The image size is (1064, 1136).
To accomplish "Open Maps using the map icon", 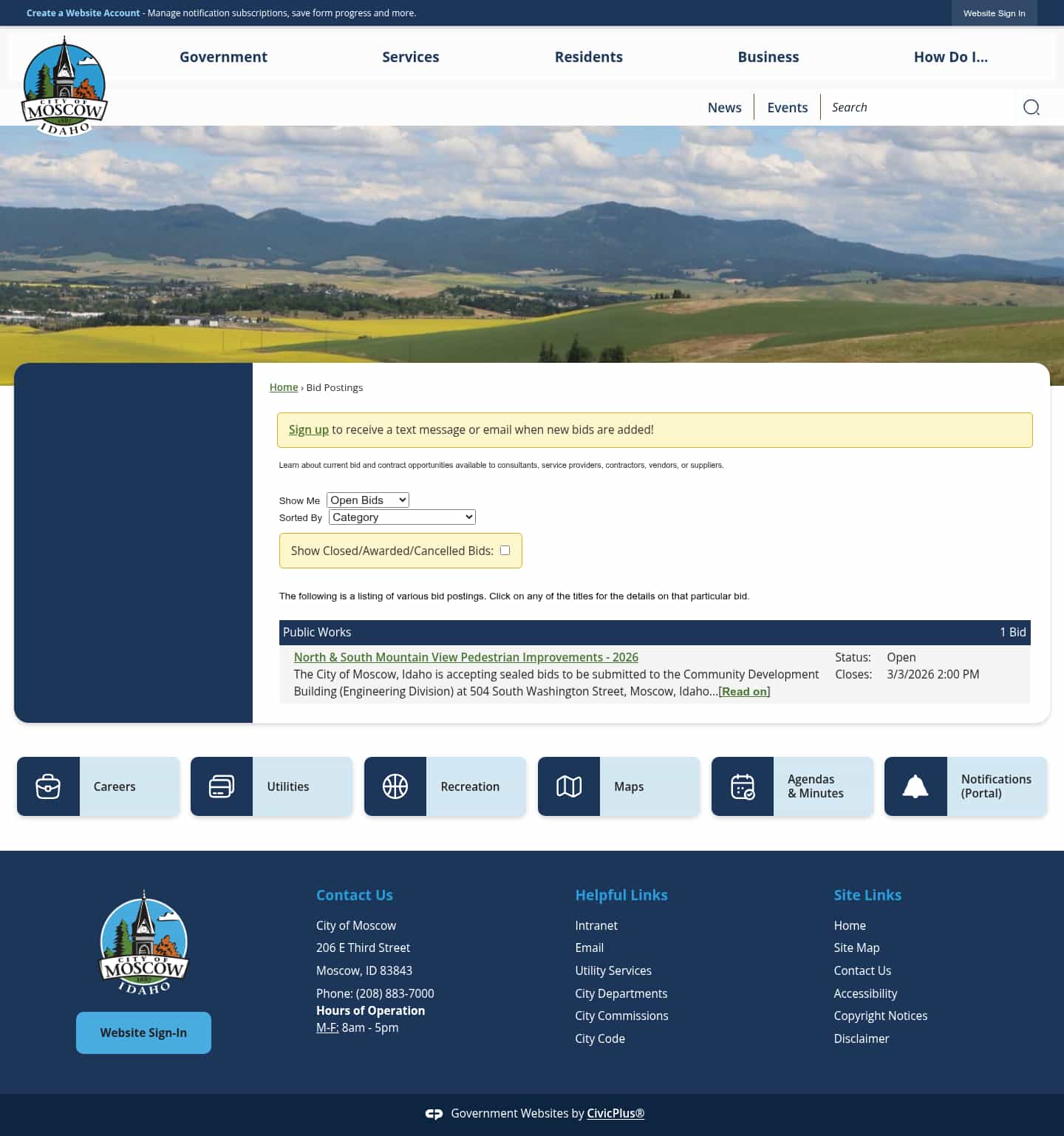I will click(569, 786).
